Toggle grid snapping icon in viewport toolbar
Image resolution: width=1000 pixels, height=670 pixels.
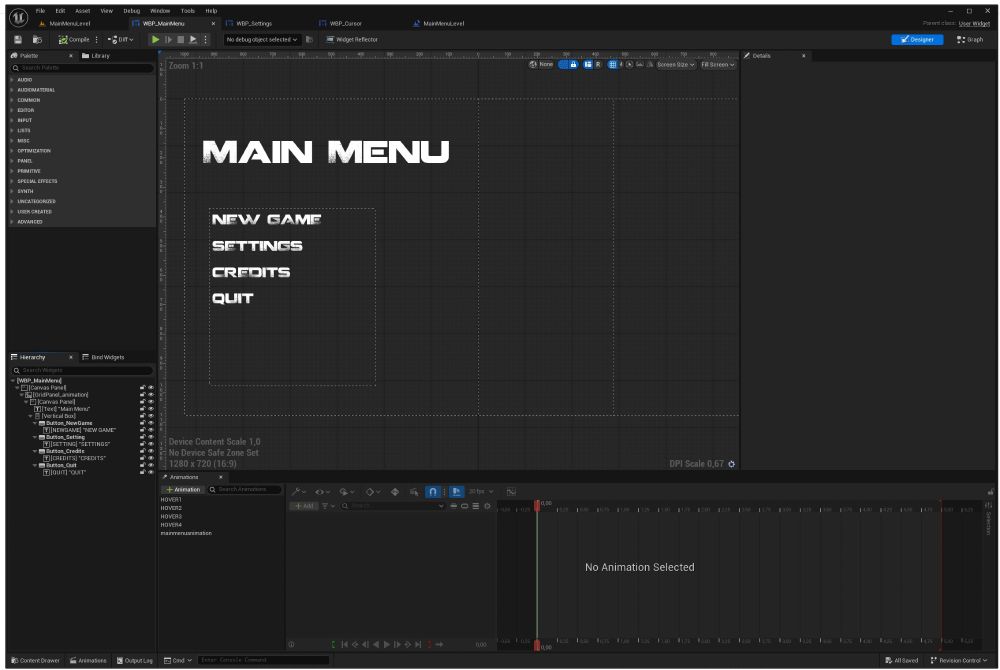(613, 64)
